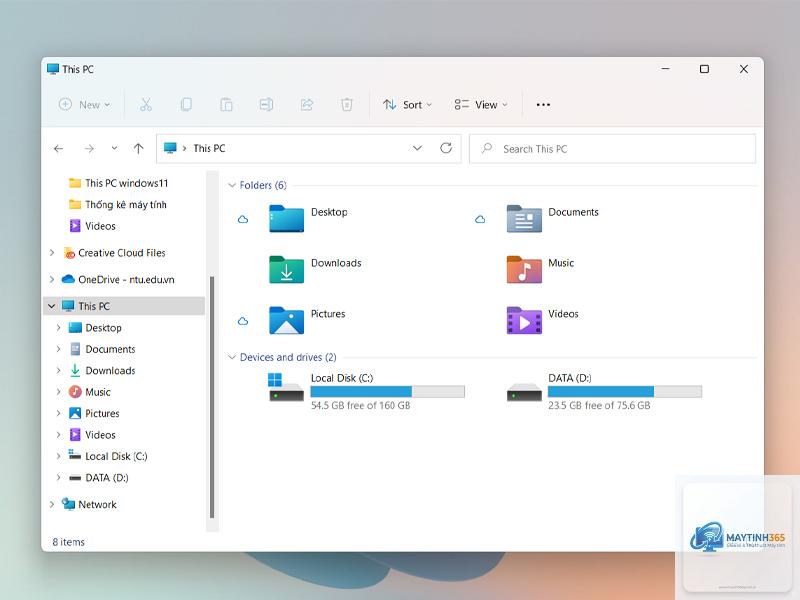Click the Local Disk (C:) usage bar

pyautogui.click(x=388, y=391)
